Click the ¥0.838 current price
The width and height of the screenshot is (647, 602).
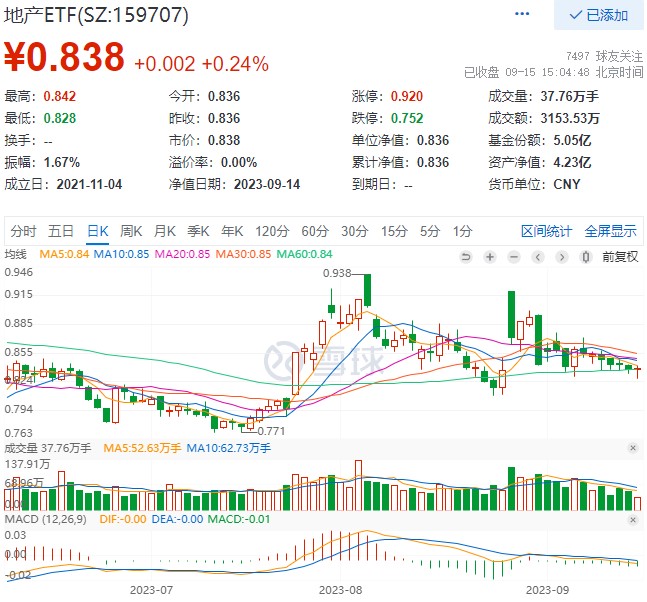64,57
